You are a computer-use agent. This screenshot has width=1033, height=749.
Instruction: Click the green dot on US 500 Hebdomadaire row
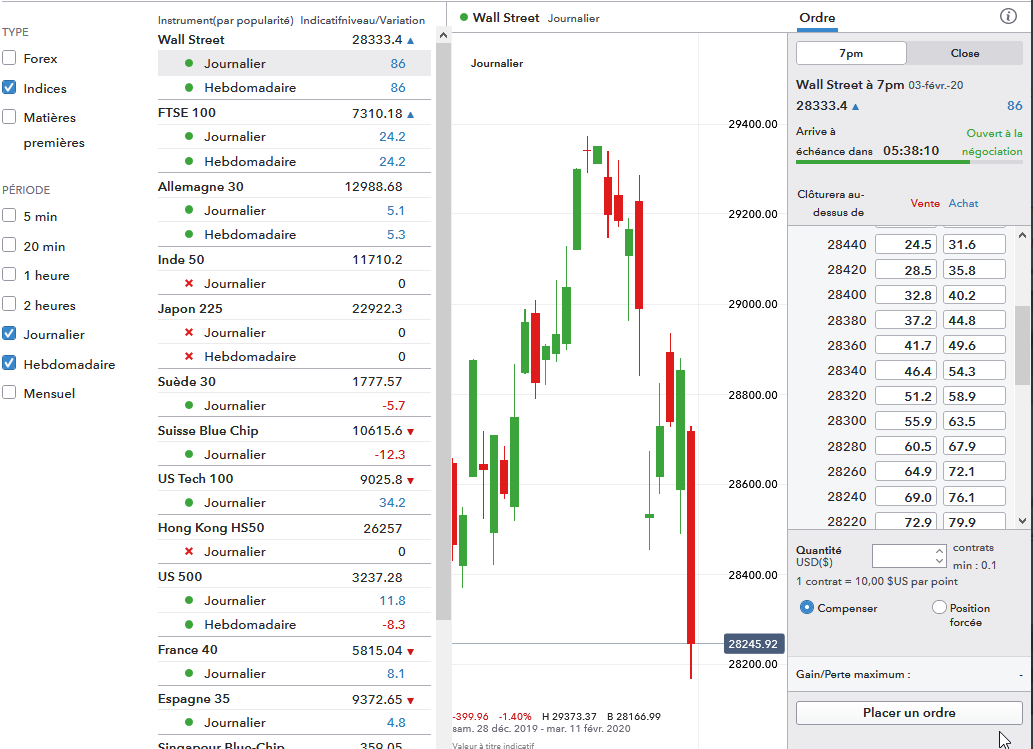click(189, 624)
